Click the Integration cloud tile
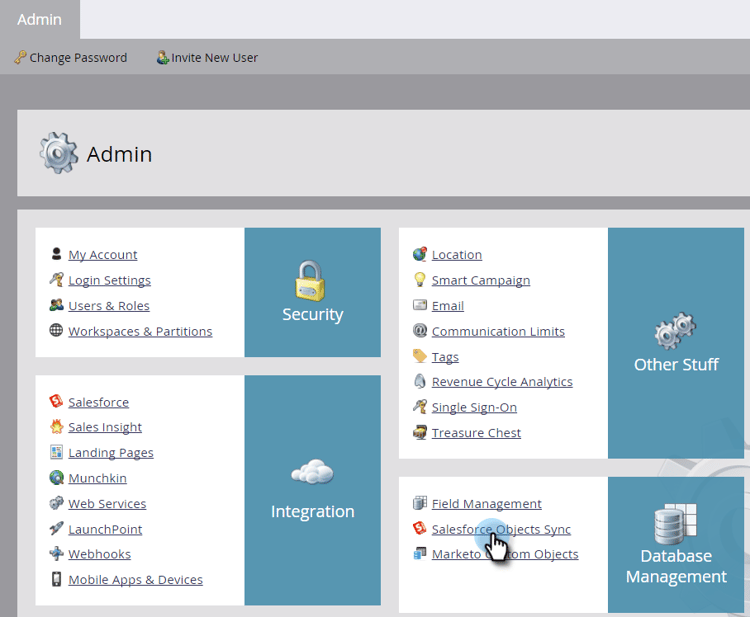The image size is (750, 617). pos(313,490)
